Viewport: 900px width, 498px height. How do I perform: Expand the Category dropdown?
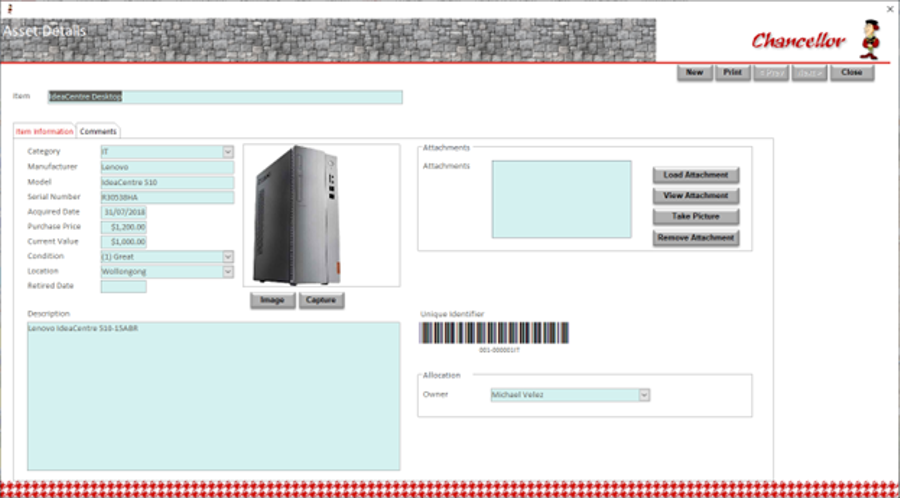(228, 152)
